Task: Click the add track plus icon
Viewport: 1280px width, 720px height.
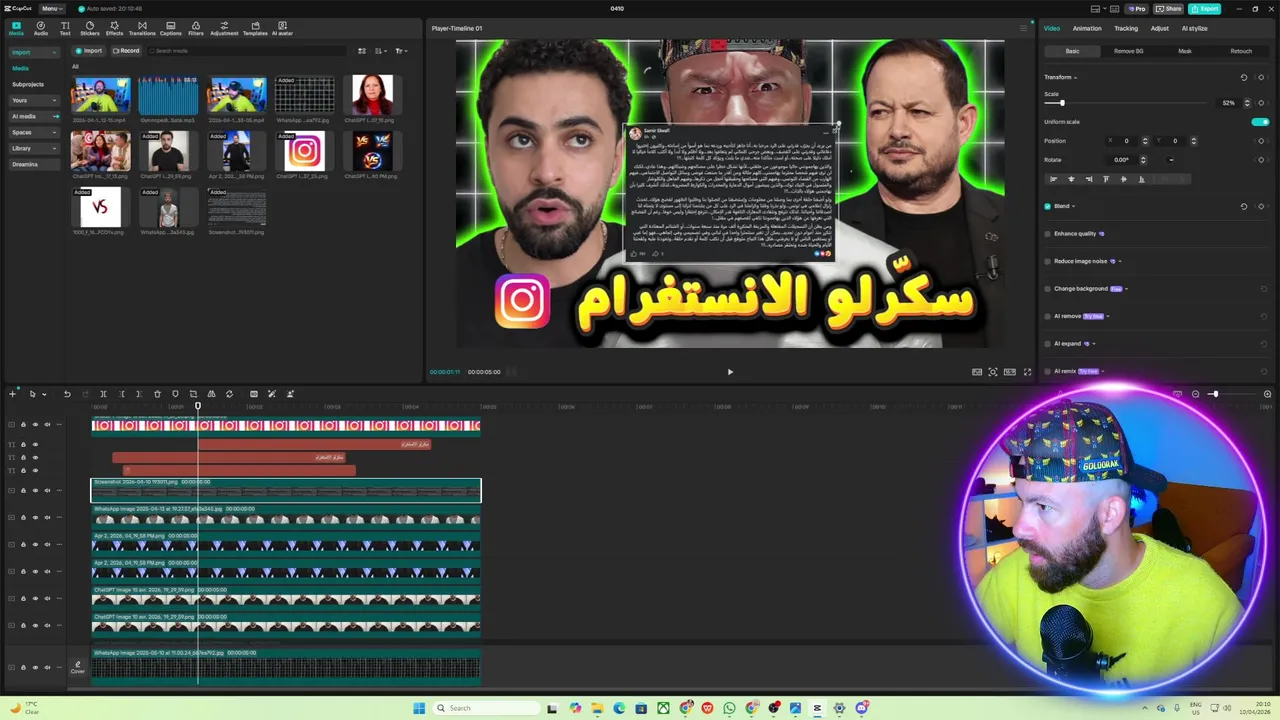Action: pyautogui.click(x=13, y=394)
